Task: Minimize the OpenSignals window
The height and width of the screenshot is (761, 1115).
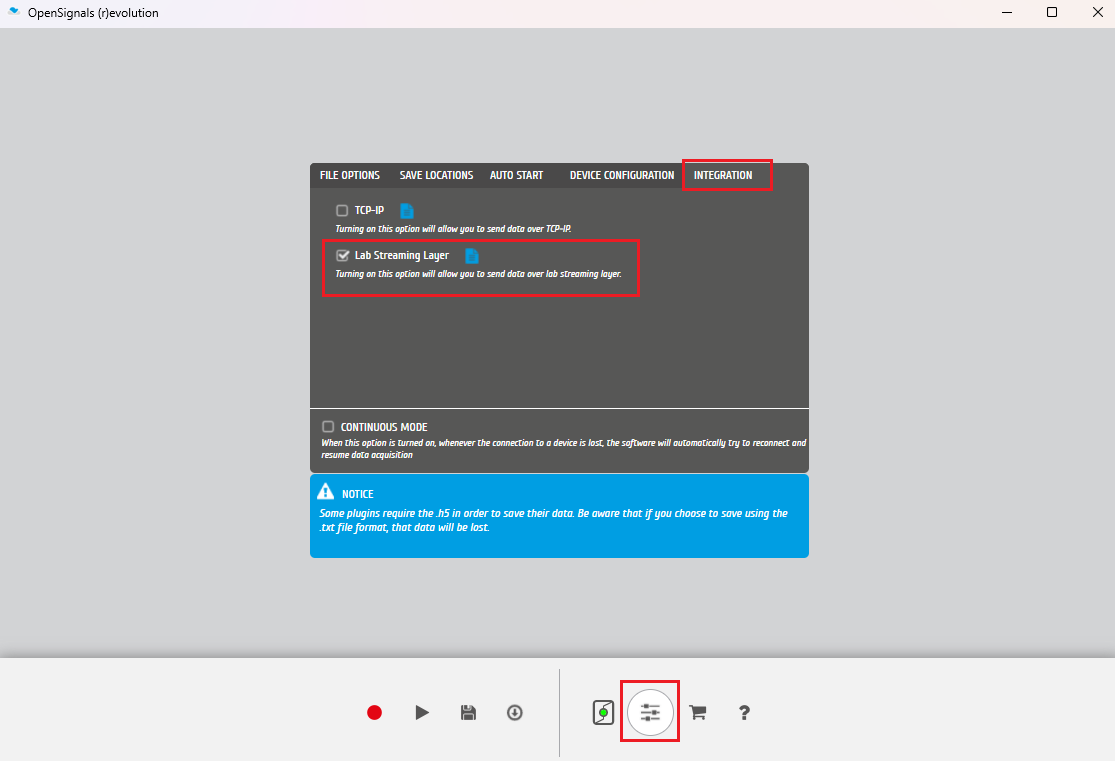Action: [1007, 12]
